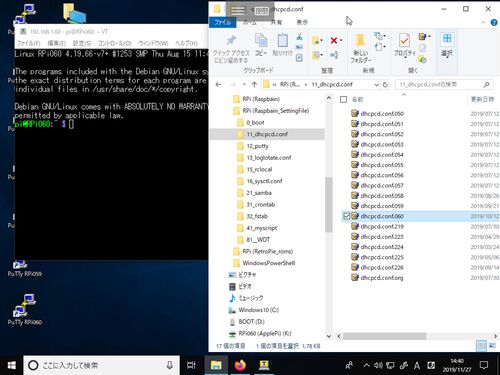
Task: Click the volume icon in system tray
Action: [x=378, y=365]
